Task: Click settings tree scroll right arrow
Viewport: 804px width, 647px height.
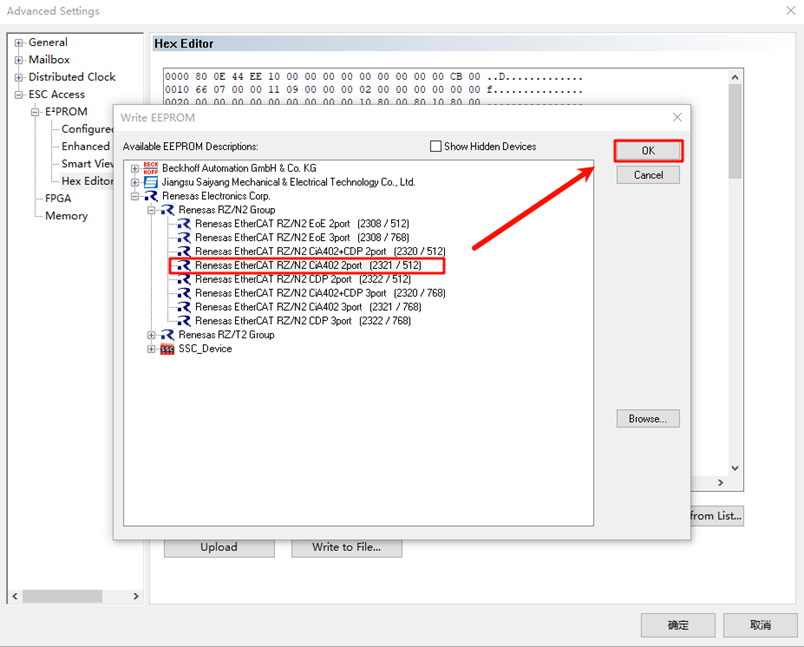Action: click(136, 596)
